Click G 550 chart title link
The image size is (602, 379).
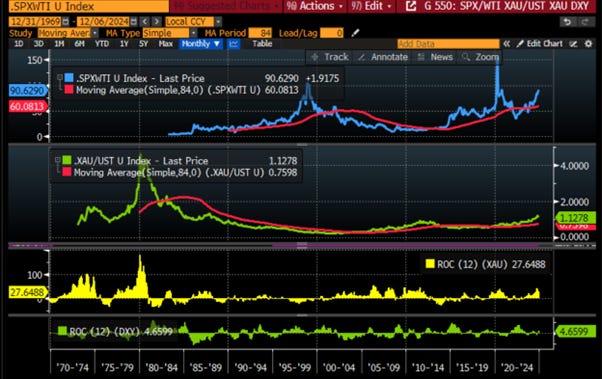pyautogui.click(x=506, y=6)
